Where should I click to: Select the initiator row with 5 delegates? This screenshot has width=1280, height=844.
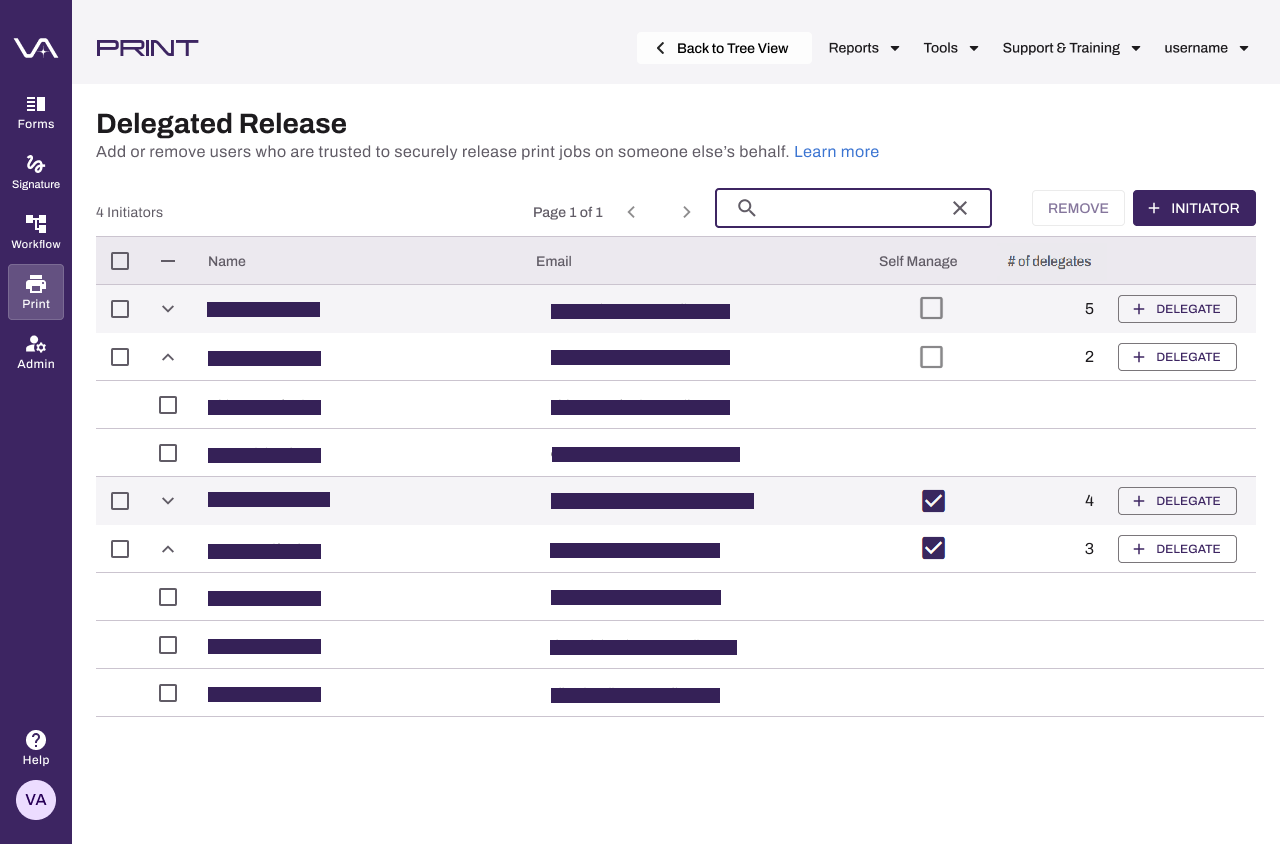point(120,309)
